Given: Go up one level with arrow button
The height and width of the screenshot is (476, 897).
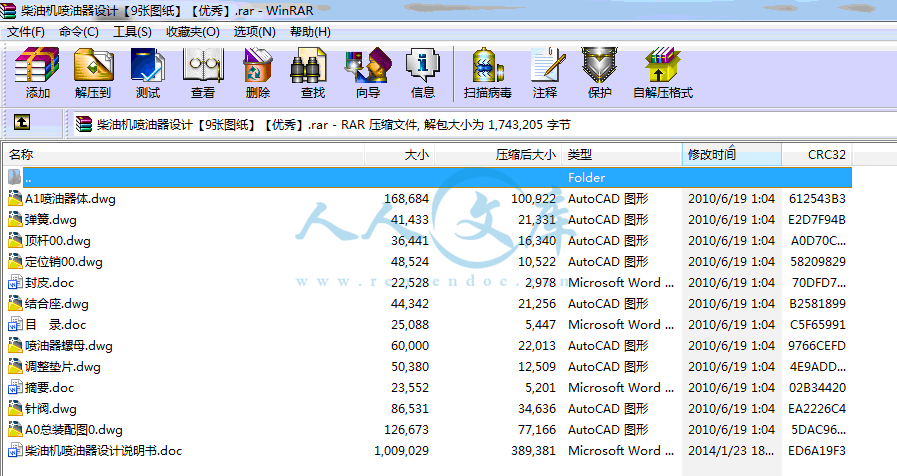Looking at the screenshot, I should pos(22,122).
